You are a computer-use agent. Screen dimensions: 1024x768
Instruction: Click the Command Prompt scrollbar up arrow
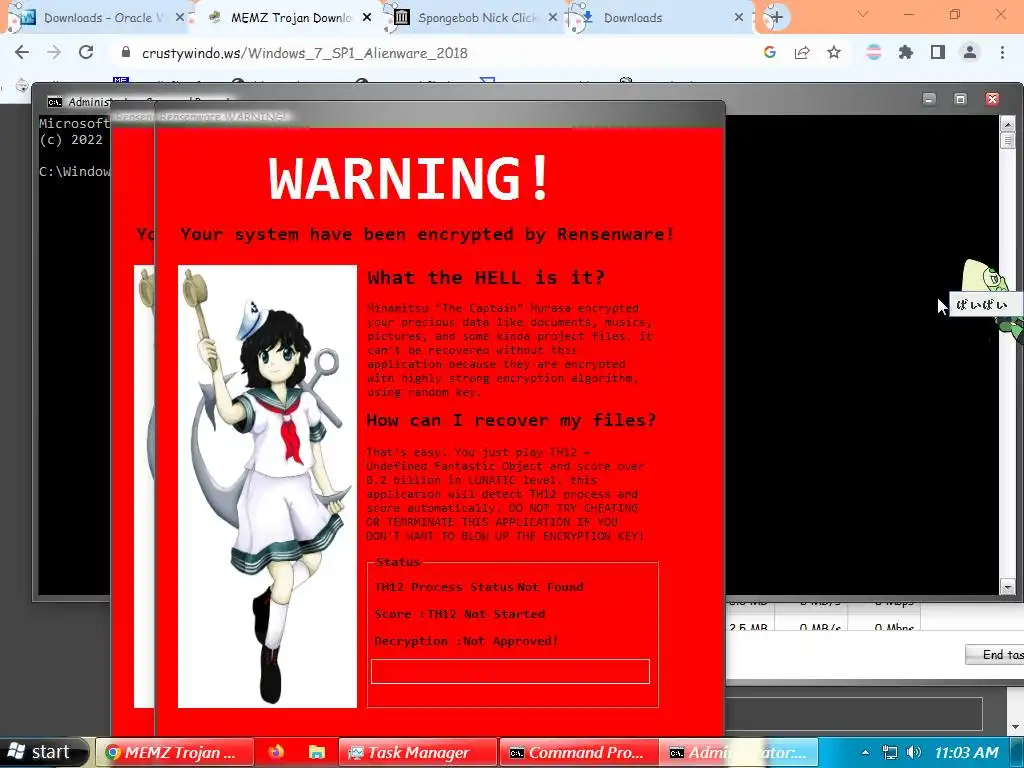tap(1008, 124)
